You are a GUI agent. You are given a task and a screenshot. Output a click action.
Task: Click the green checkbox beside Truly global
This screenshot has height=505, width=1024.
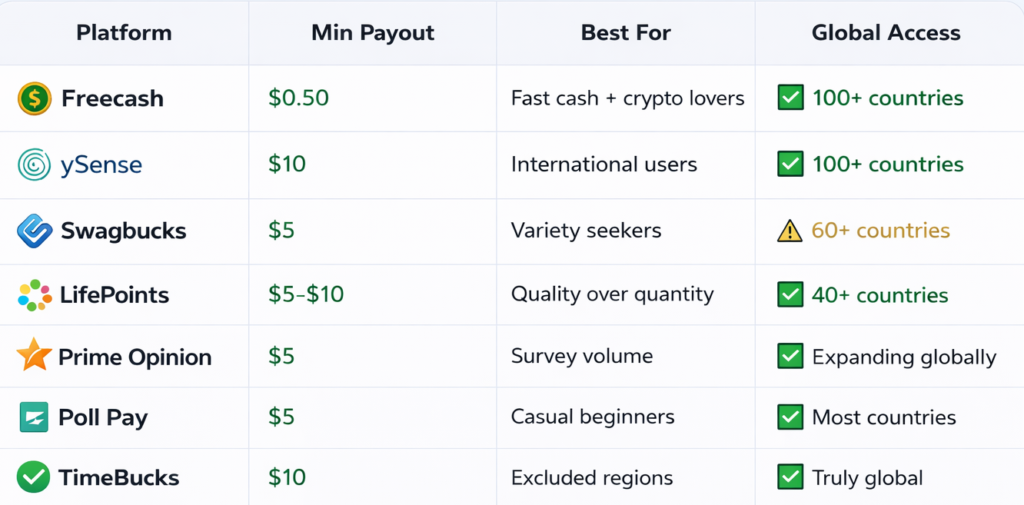790,478
